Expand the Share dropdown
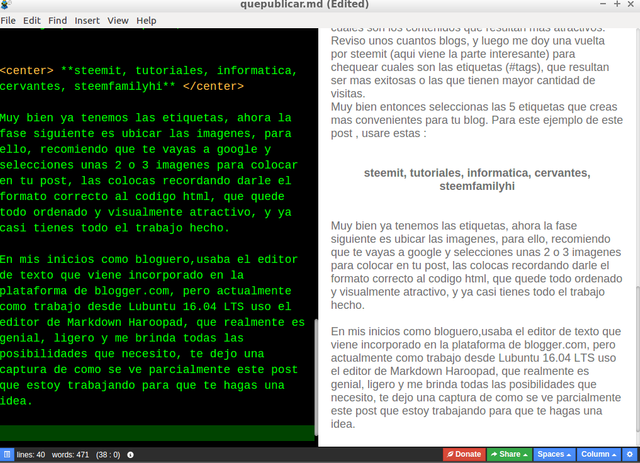 click(x=509, y=454)
